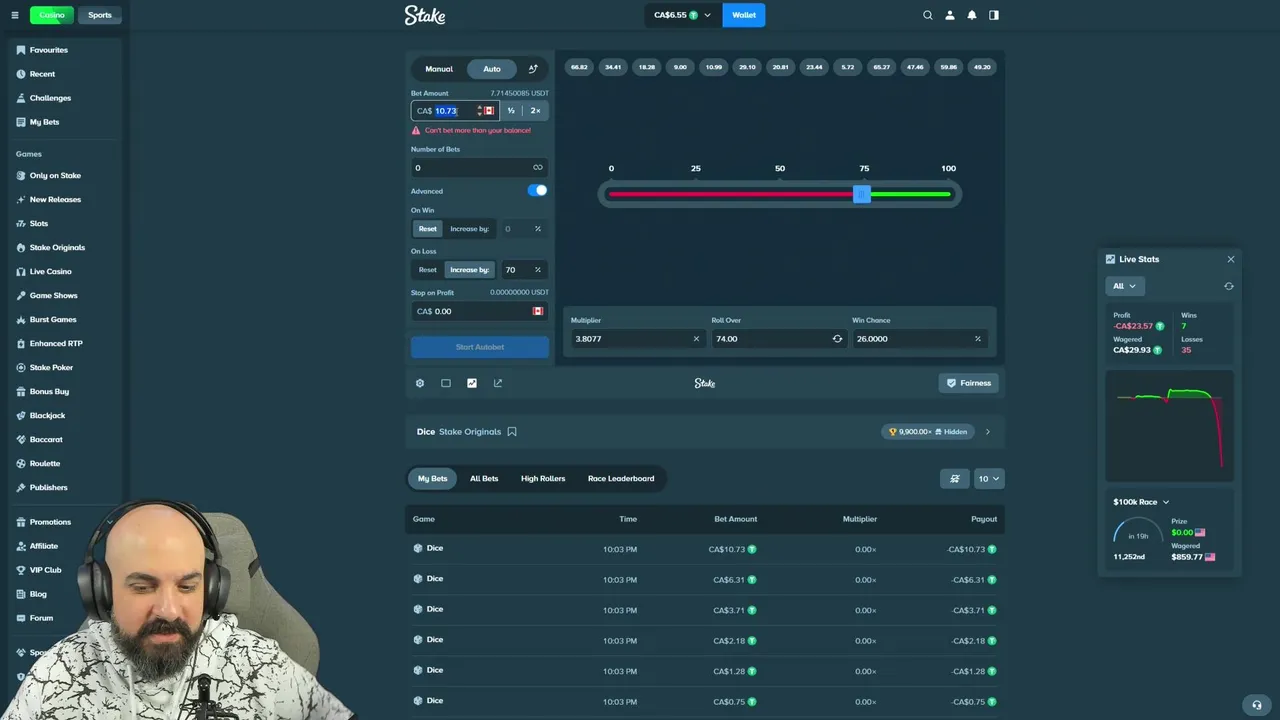Open the Stake Originals link
Image resolution: width=1280 pixels, height=720 pixels.
[470, 432]
